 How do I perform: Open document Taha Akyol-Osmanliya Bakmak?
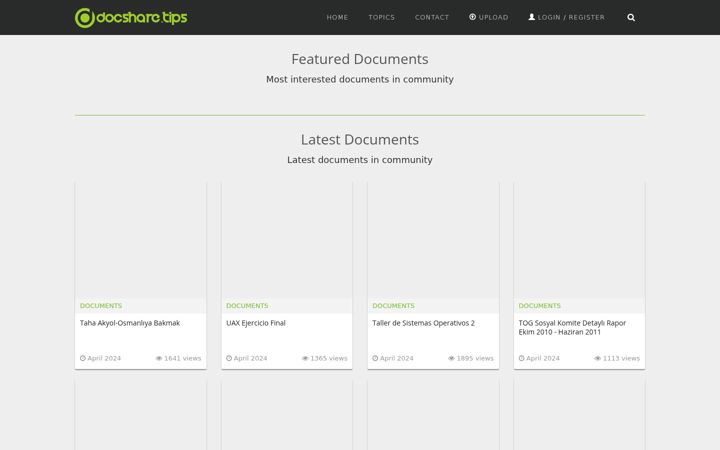coord(130,323)
